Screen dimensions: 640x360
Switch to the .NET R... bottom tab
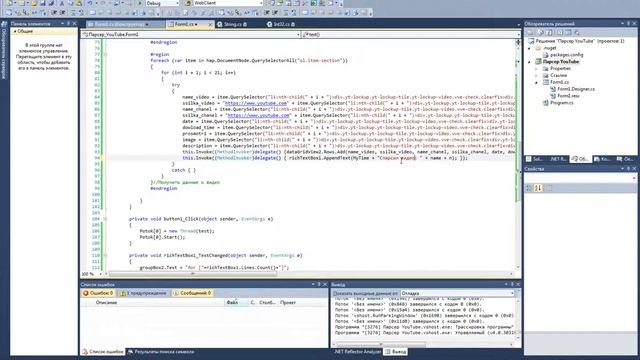tap(557, 159)
